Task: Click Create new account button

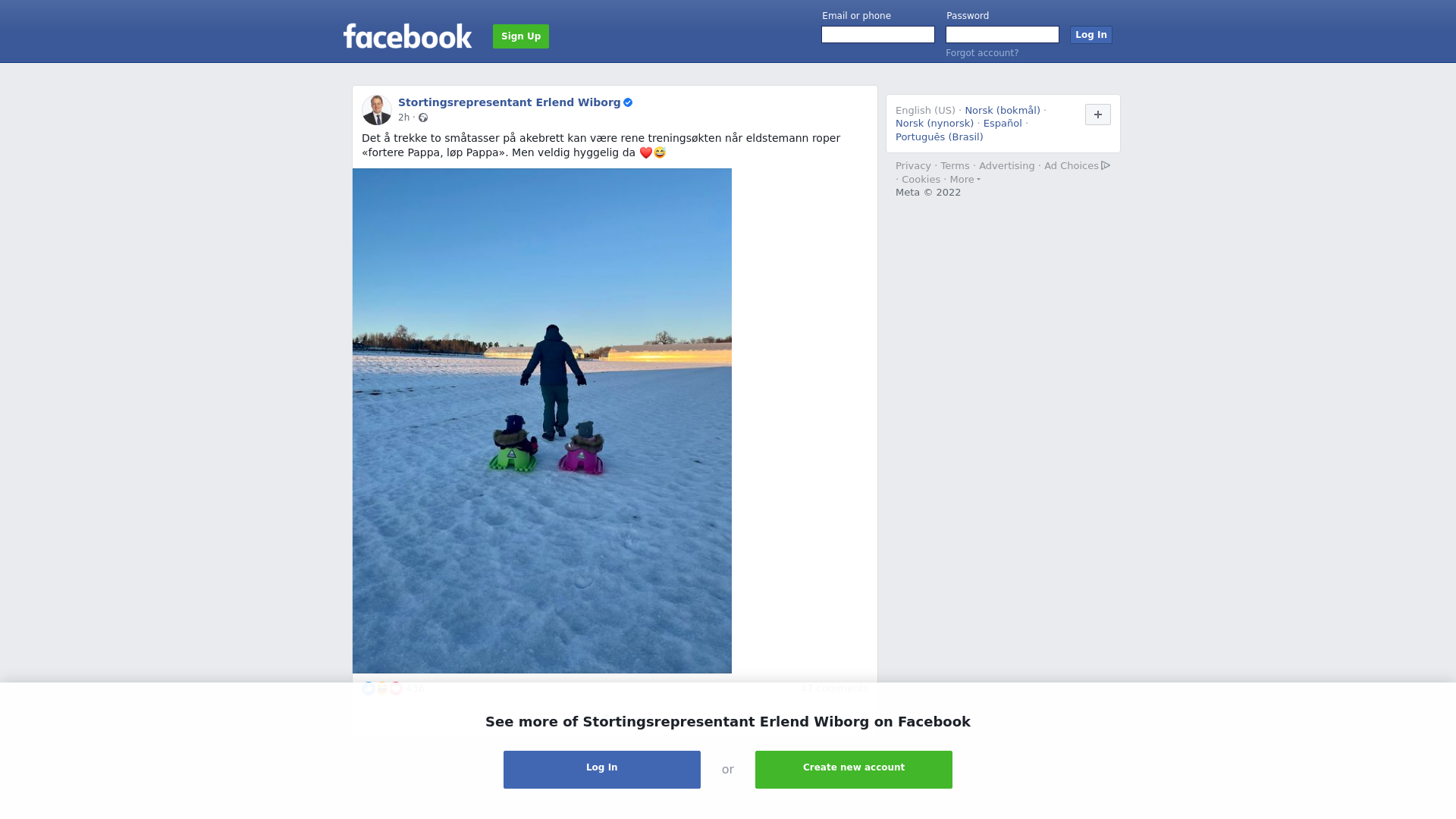Action: pyautogui.click(x=854, y=770)
